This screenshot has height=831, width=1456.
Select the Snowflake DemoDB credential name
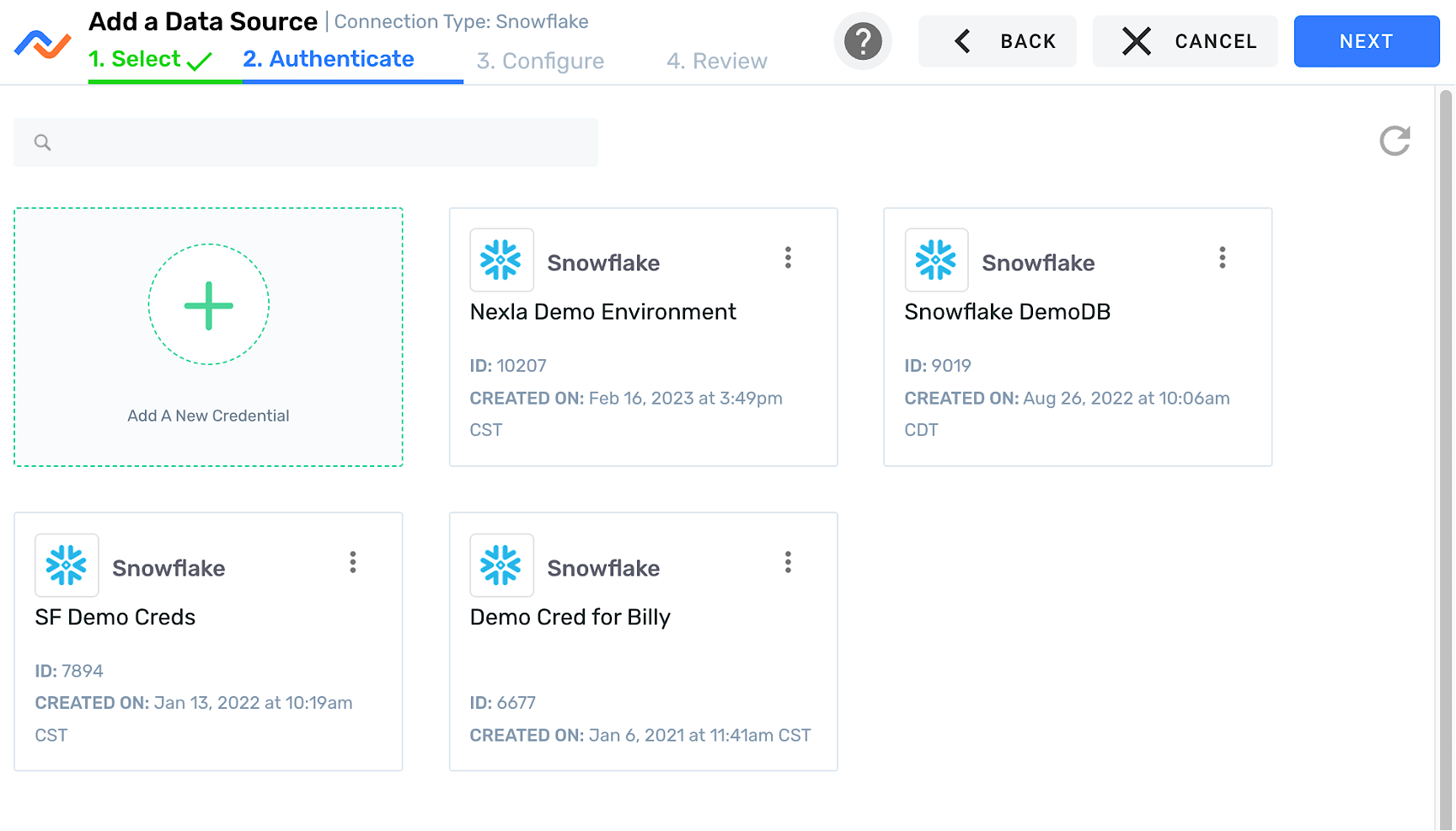1007,312
